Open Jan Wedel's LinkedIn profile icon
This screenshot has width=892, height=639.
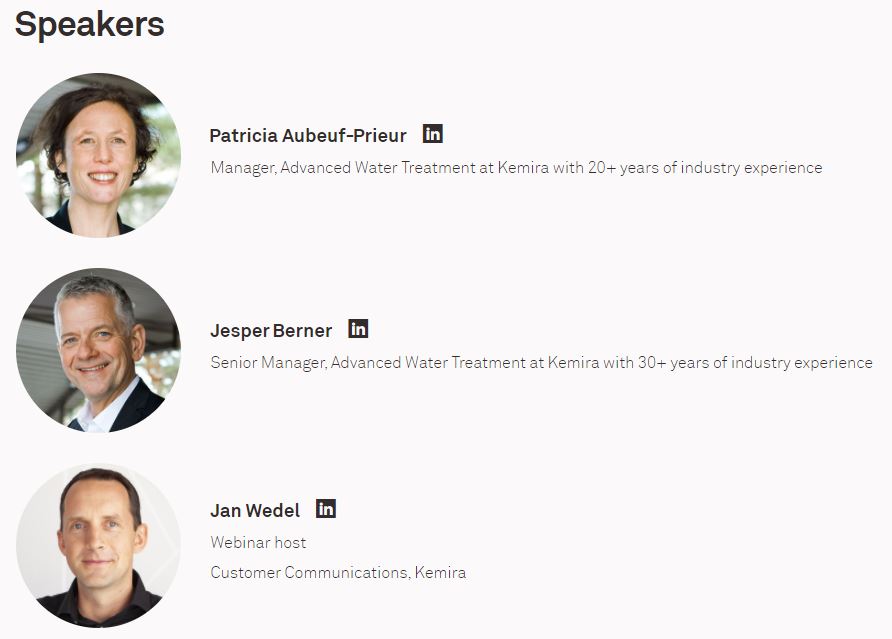click(326, 509)
